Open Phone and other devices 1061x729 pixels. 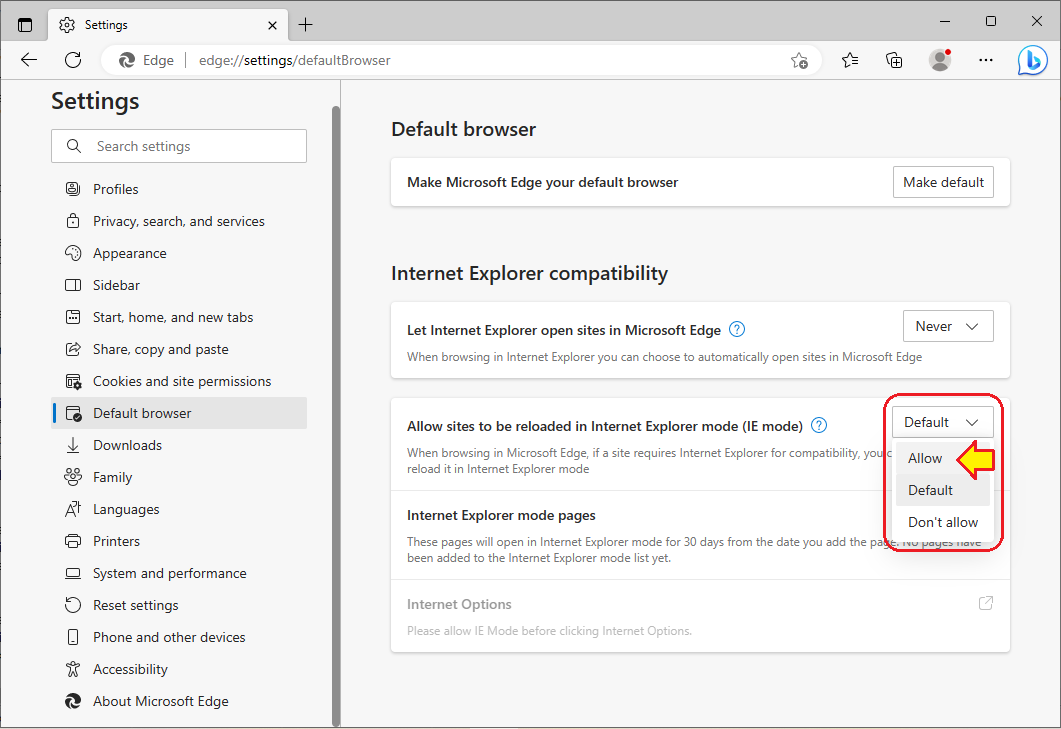coord(179,637)
